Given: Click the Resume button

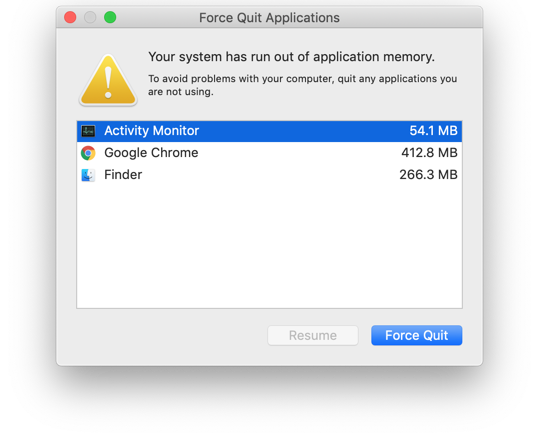Looking at the screenshot, I should pyautogui.click(x=313, y=336).
